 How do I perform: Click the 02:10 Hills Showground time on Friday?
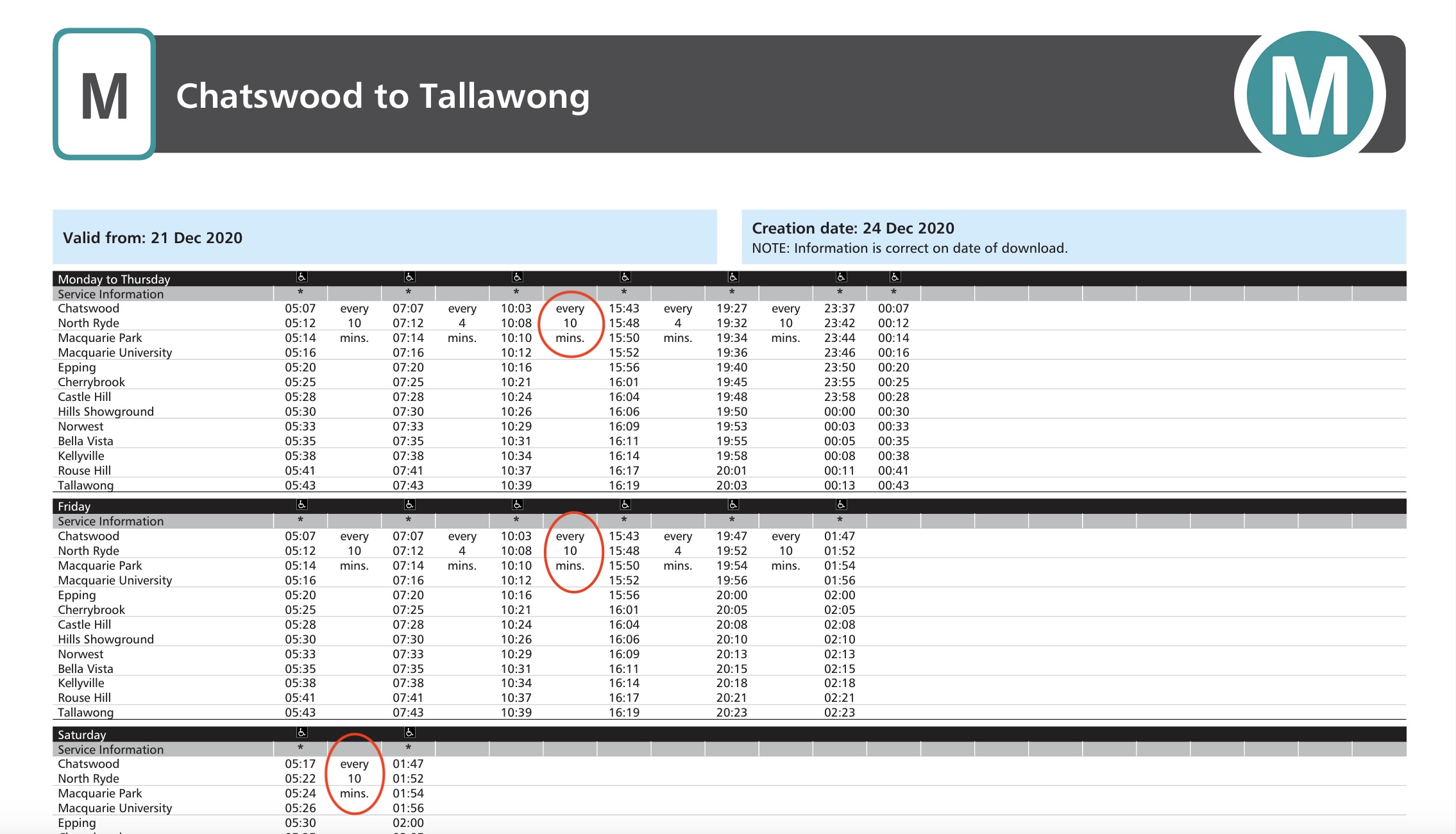pos(840,640)
